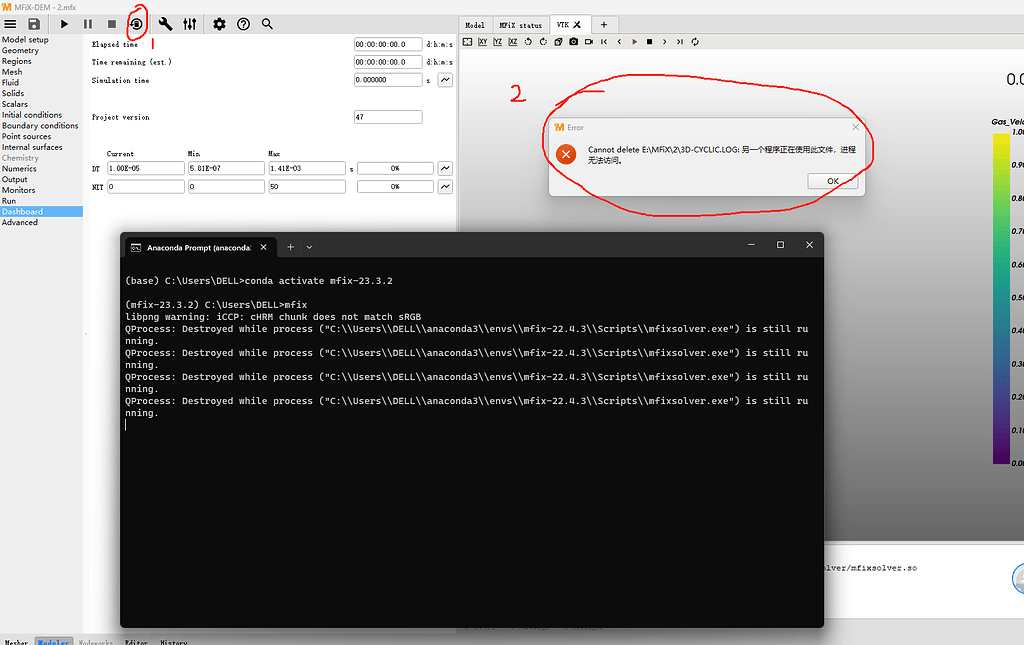Open the hamburger main menu

[x=10, y=24]
